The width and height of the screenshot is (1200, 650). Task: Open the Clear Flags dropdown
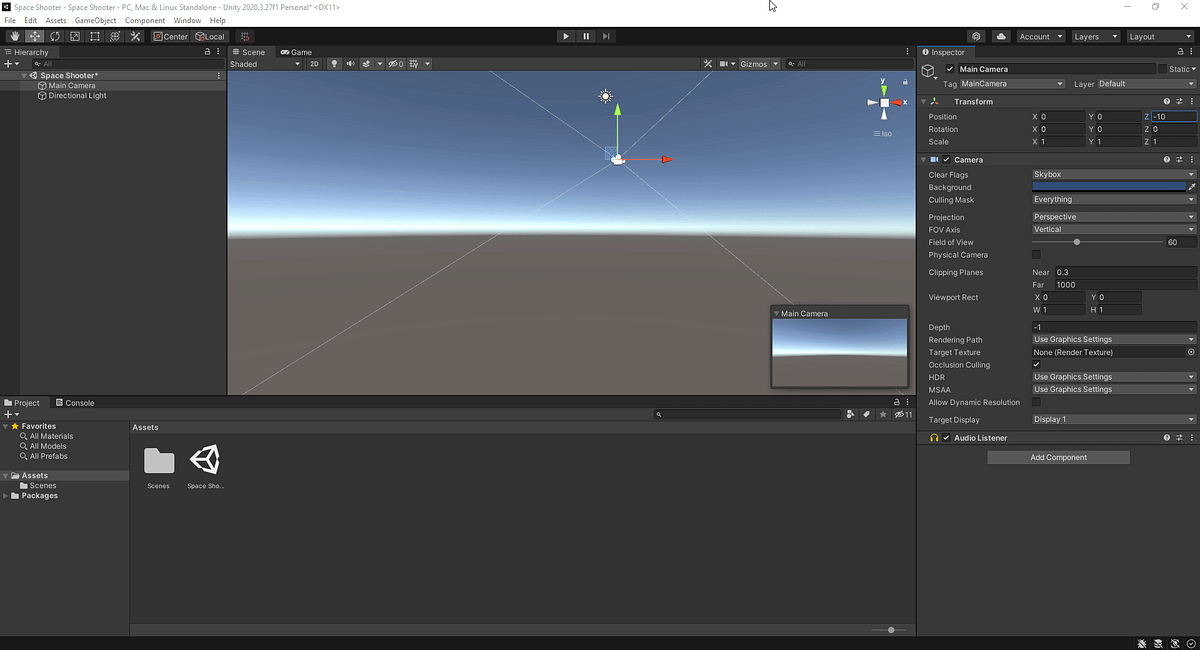pos(1112,174)
